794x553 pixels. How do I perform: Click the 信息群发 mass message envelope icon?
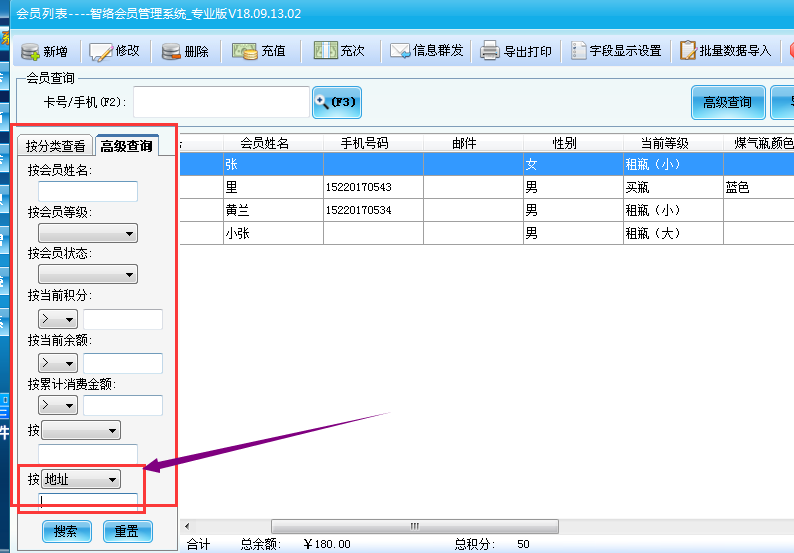tap(400, 51)
